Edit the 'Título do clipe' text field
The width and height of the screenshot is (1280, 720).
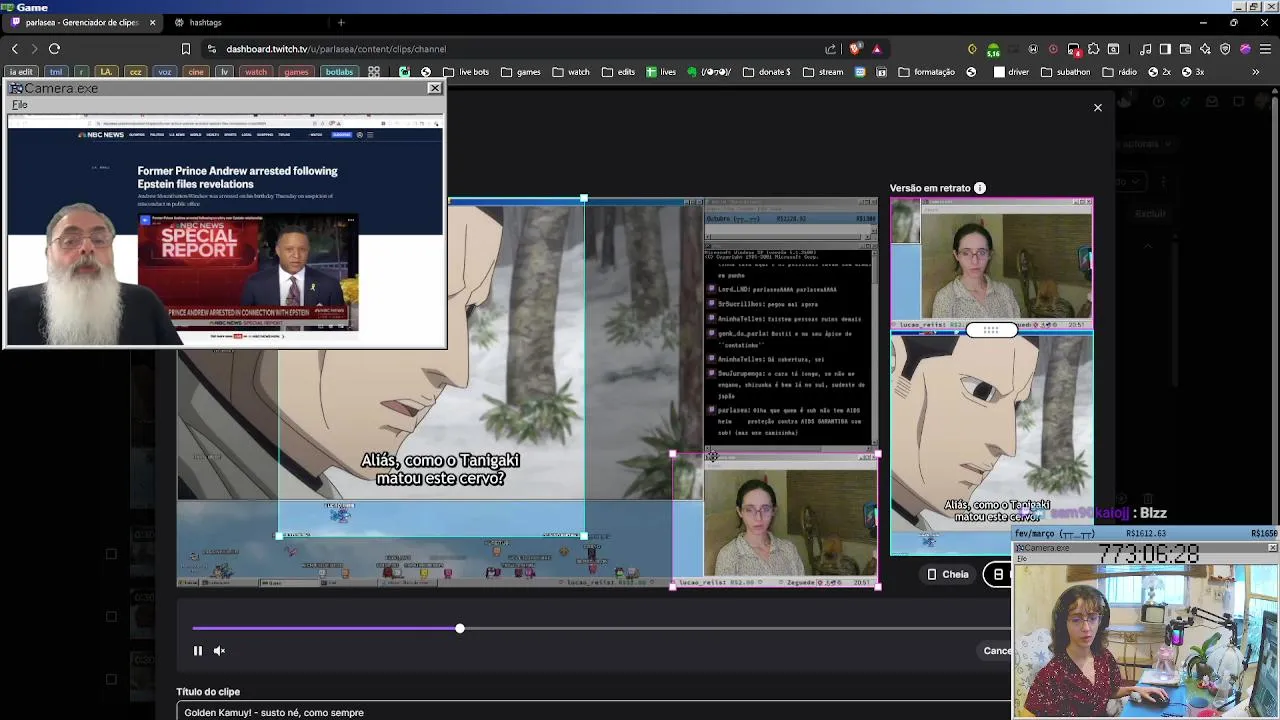click(x=594, y=712)
